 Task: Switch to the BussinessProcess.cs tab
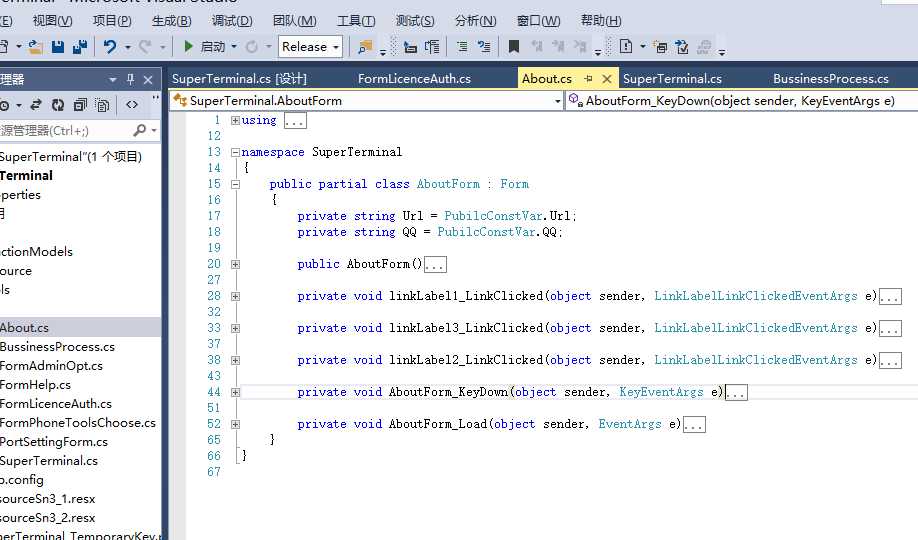pos(831,78)
